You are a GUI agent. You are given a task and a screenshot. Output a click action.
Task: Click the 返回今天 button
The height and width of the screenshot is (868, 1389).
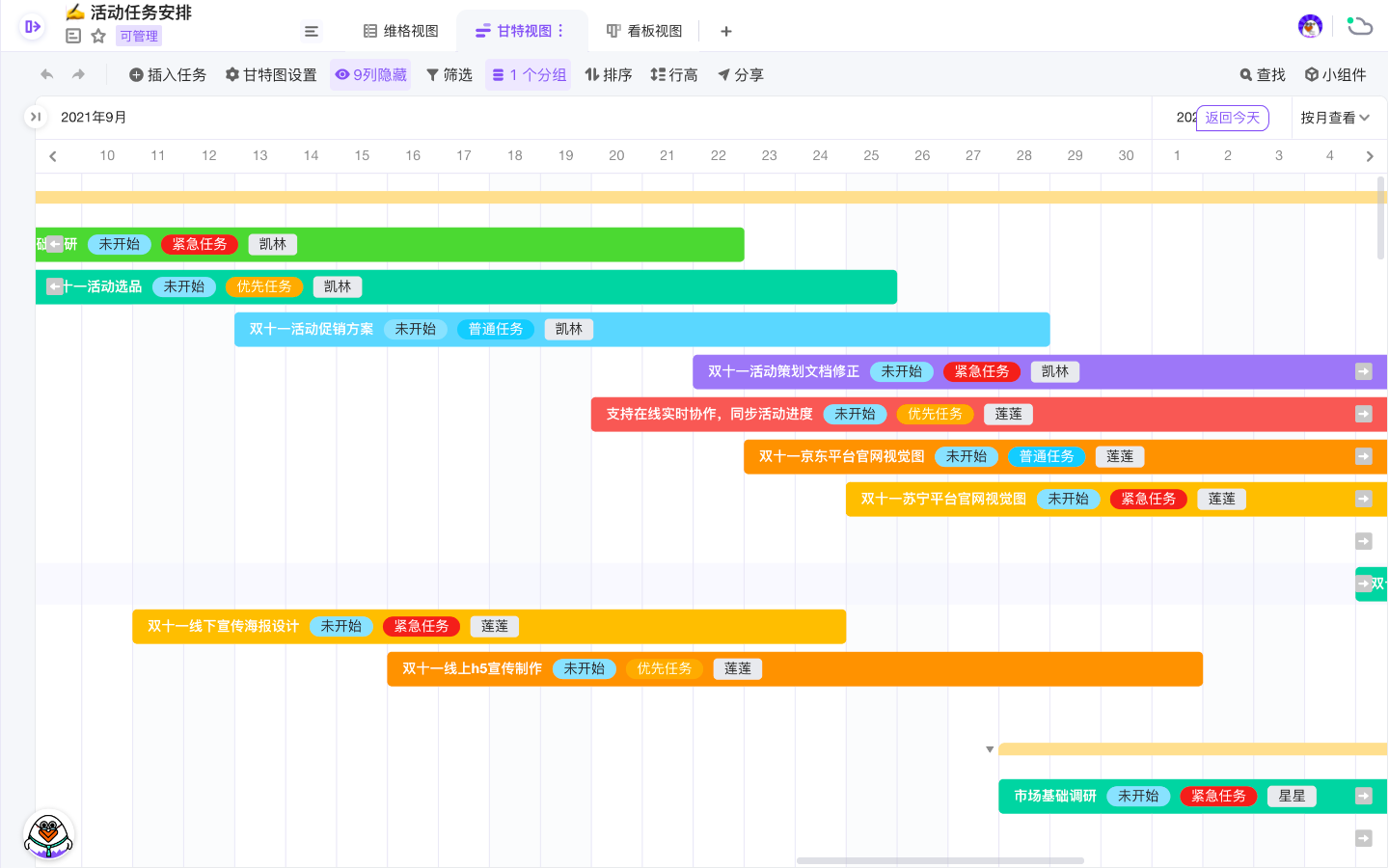tap(1232, 118)
